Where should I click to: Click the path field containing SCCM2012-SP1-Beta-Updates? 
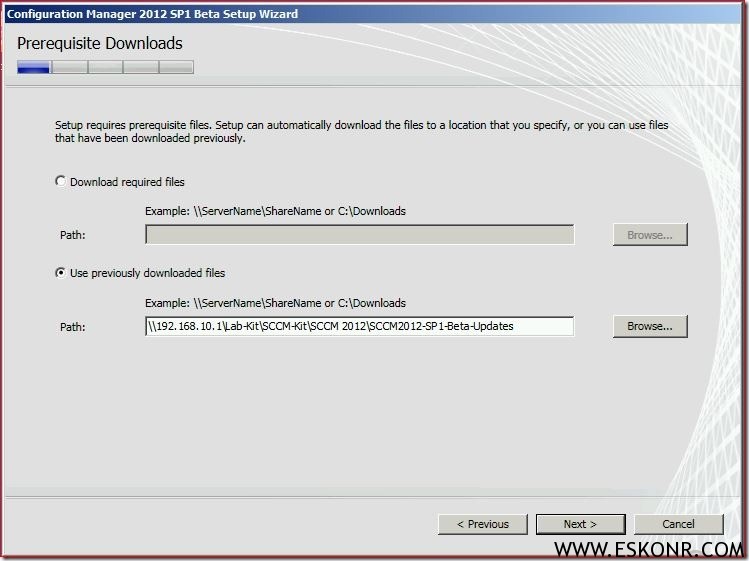(360, 326)
